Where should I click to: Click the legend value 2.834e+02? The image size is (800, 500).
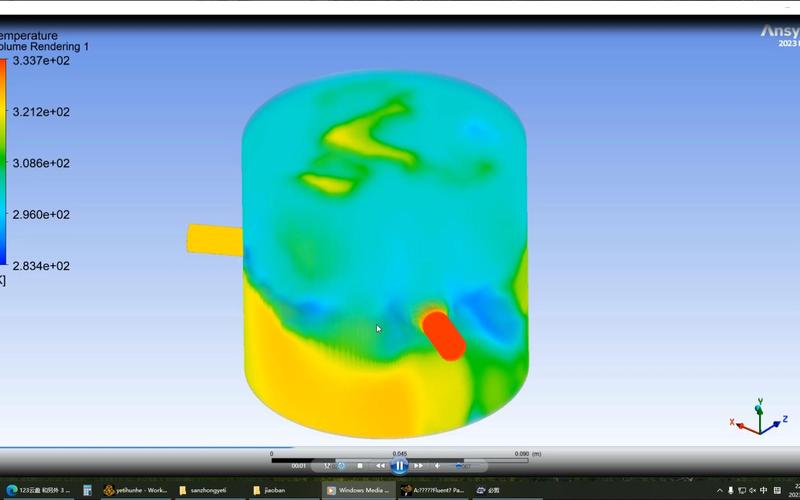coord(41,266)
